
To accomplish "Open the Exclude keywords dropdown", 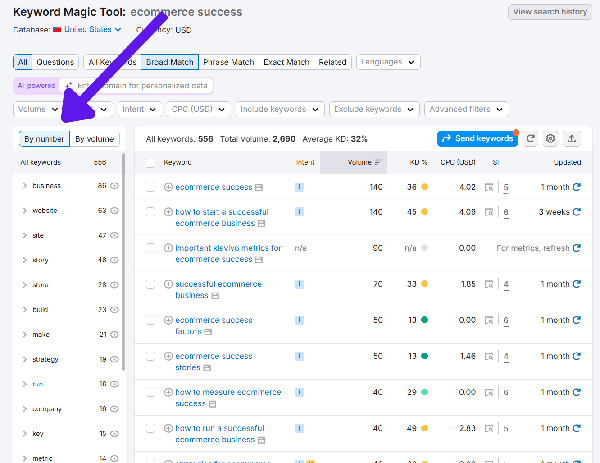I will tap(374, 109).
